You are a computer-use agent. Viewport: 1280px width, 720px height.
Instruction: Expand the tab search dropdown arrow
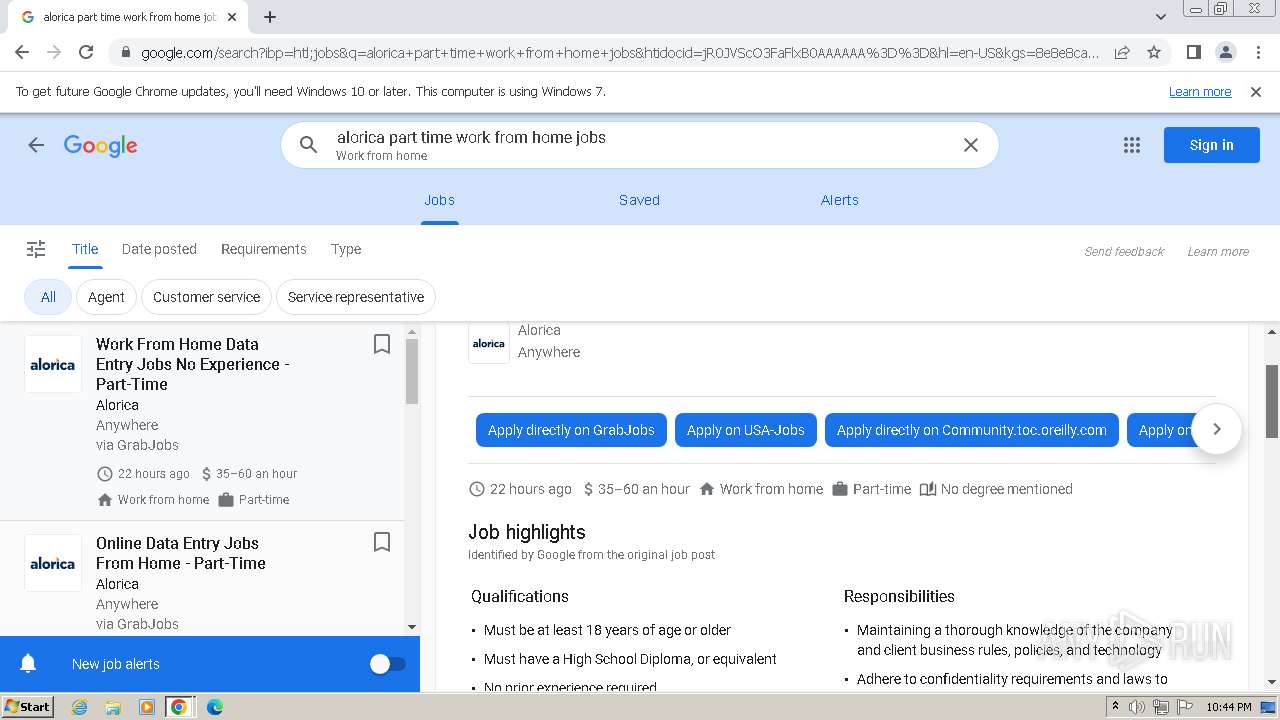pyautogui.click(x=1160, y=17)
